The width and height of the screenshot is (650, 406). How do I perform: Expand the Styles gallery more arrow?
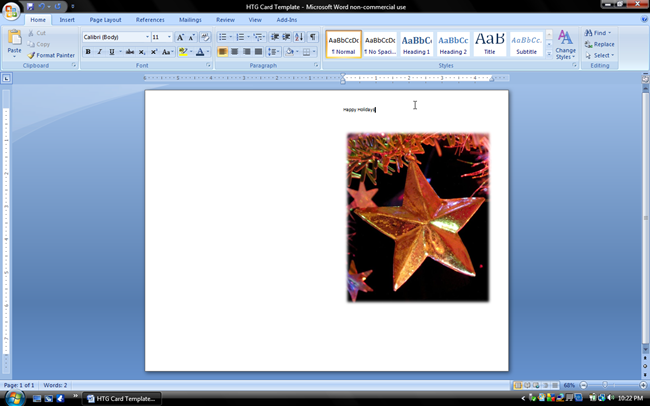pos(549,53)
